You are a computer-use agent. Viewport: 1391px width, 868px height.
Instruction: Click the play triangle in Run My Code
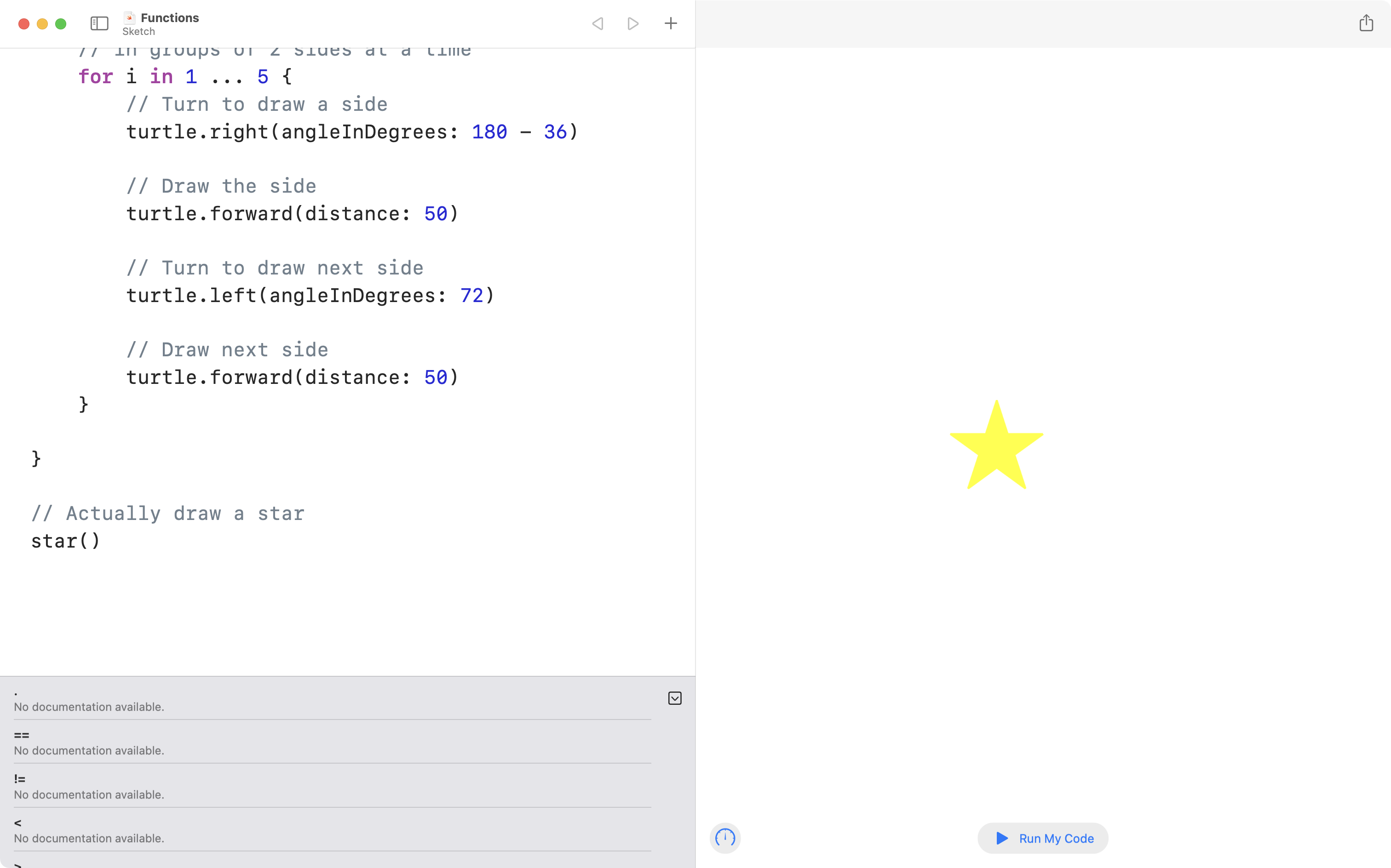point(1001,838)
